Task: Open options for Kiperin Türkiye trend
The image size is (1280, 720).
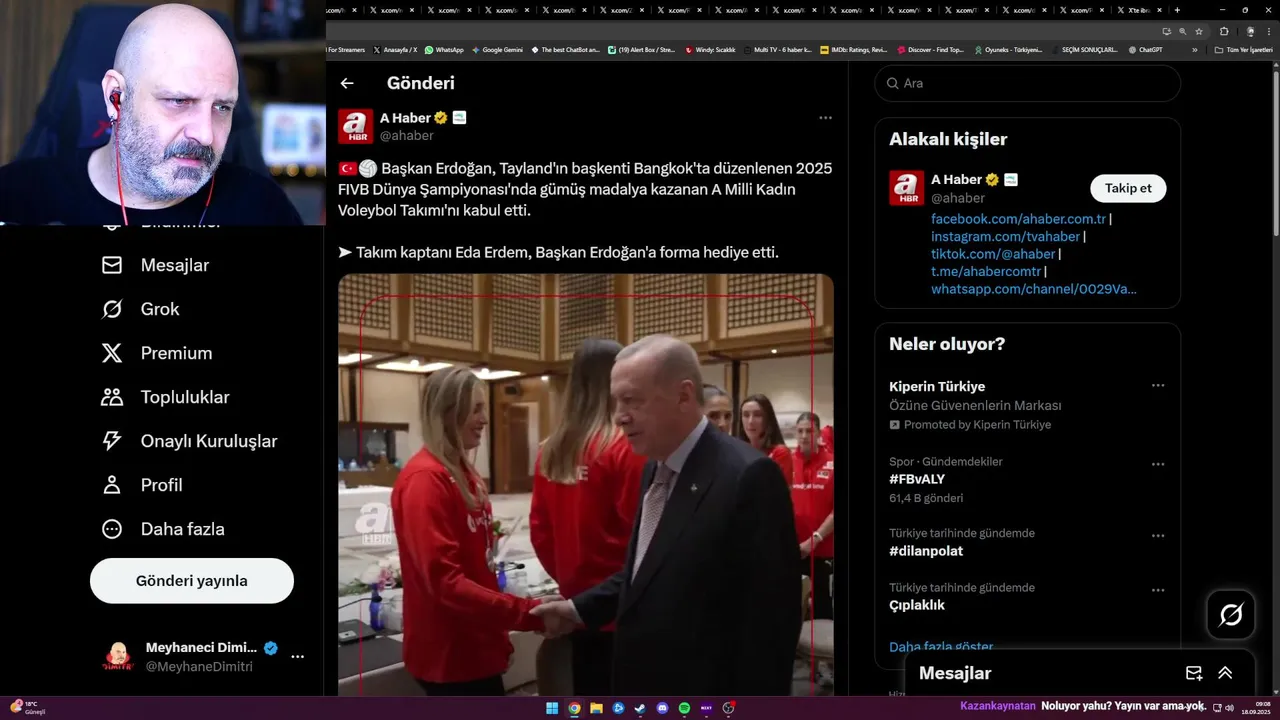Action: (x=1158, y=385)
